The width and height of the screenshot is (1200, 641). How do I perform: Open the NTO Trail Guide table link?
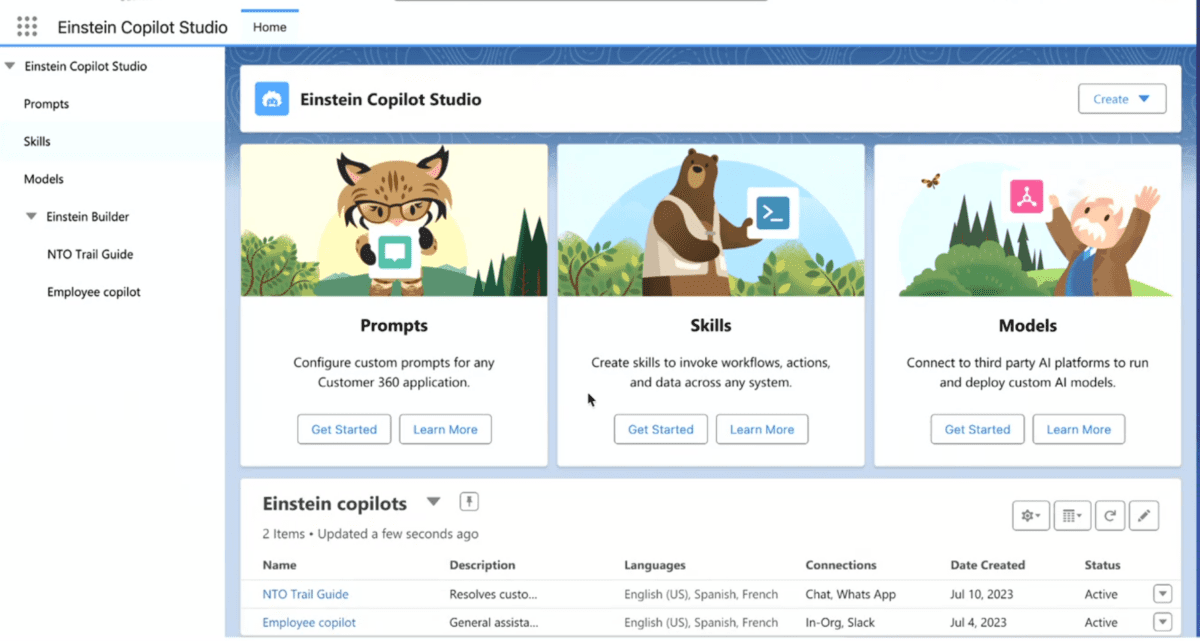305,594
